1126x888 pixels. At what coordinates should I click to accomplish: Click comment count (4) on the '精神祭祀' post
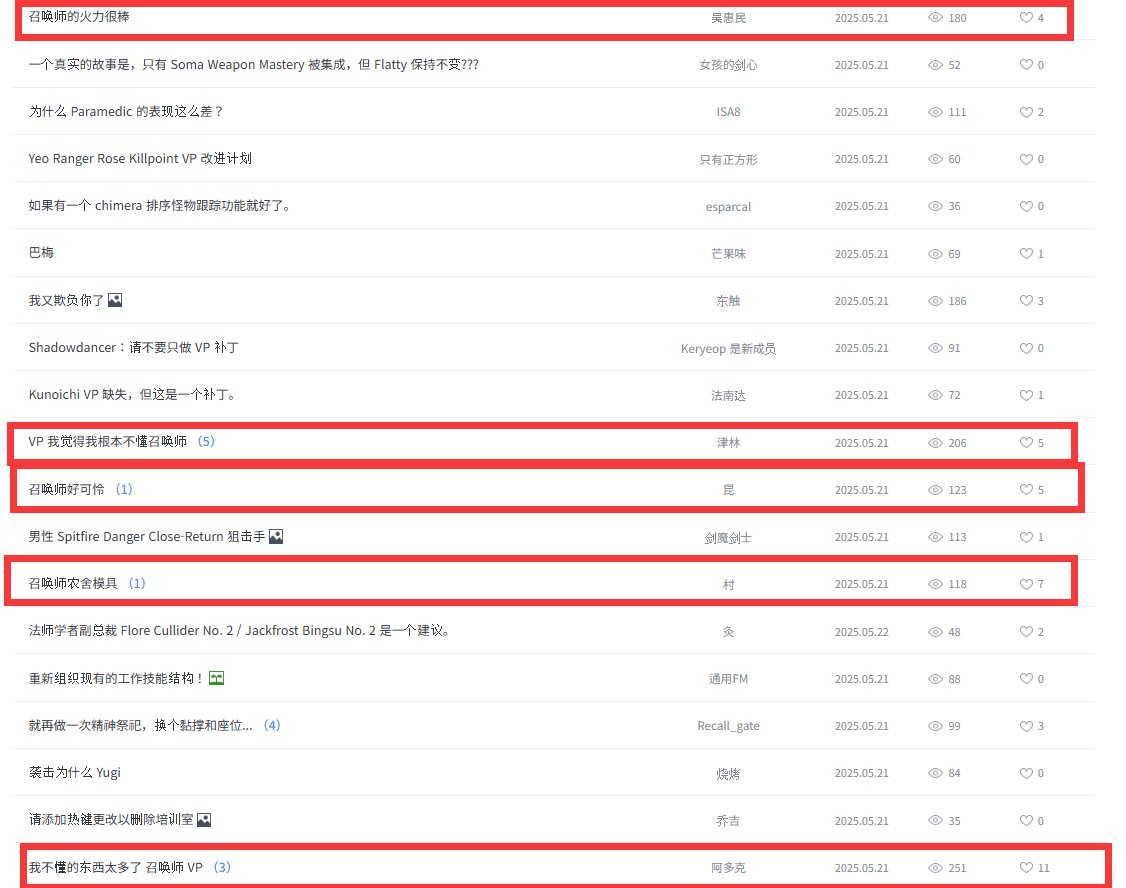pos(272,725)
